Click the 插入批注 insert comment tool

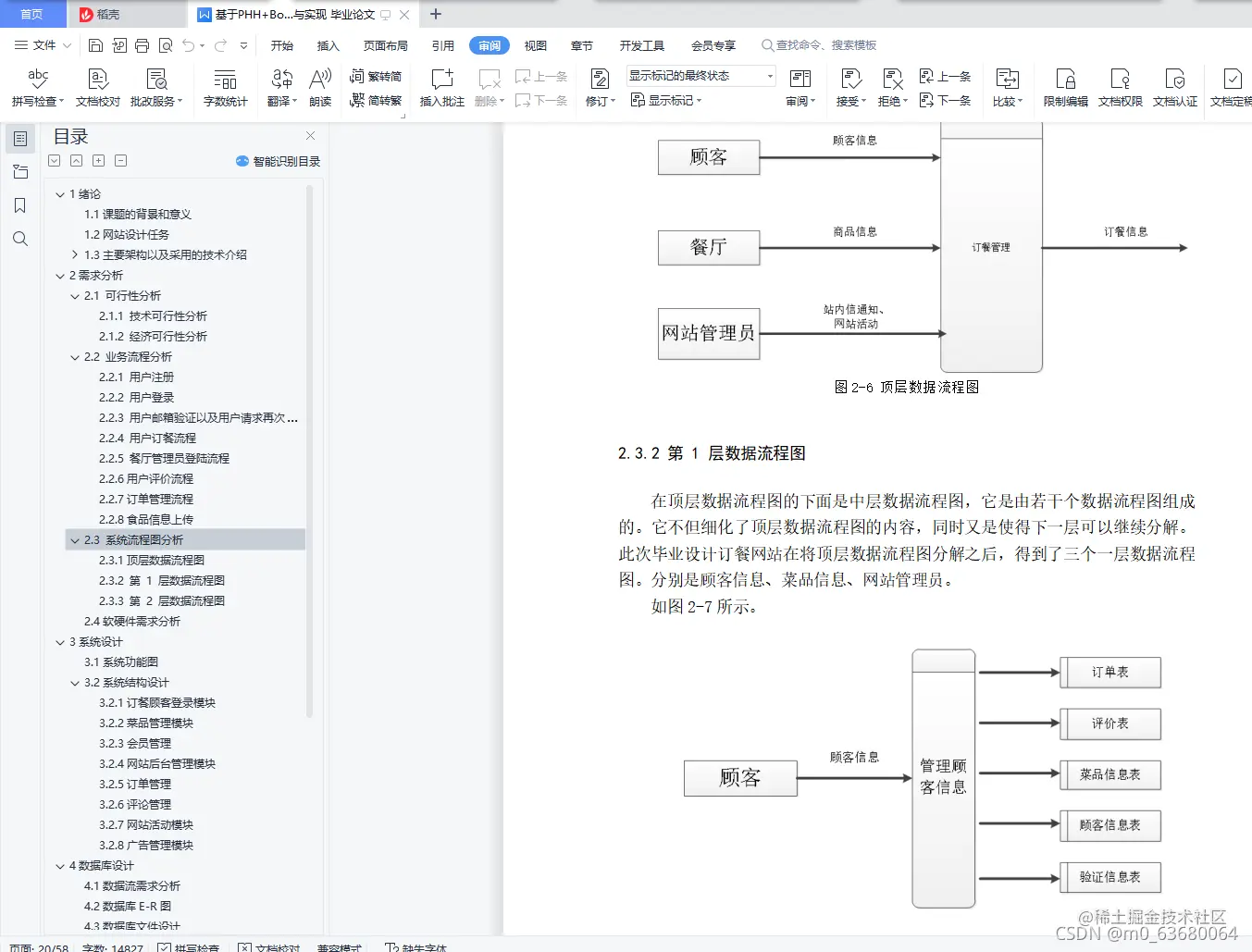tap(441, 88)
